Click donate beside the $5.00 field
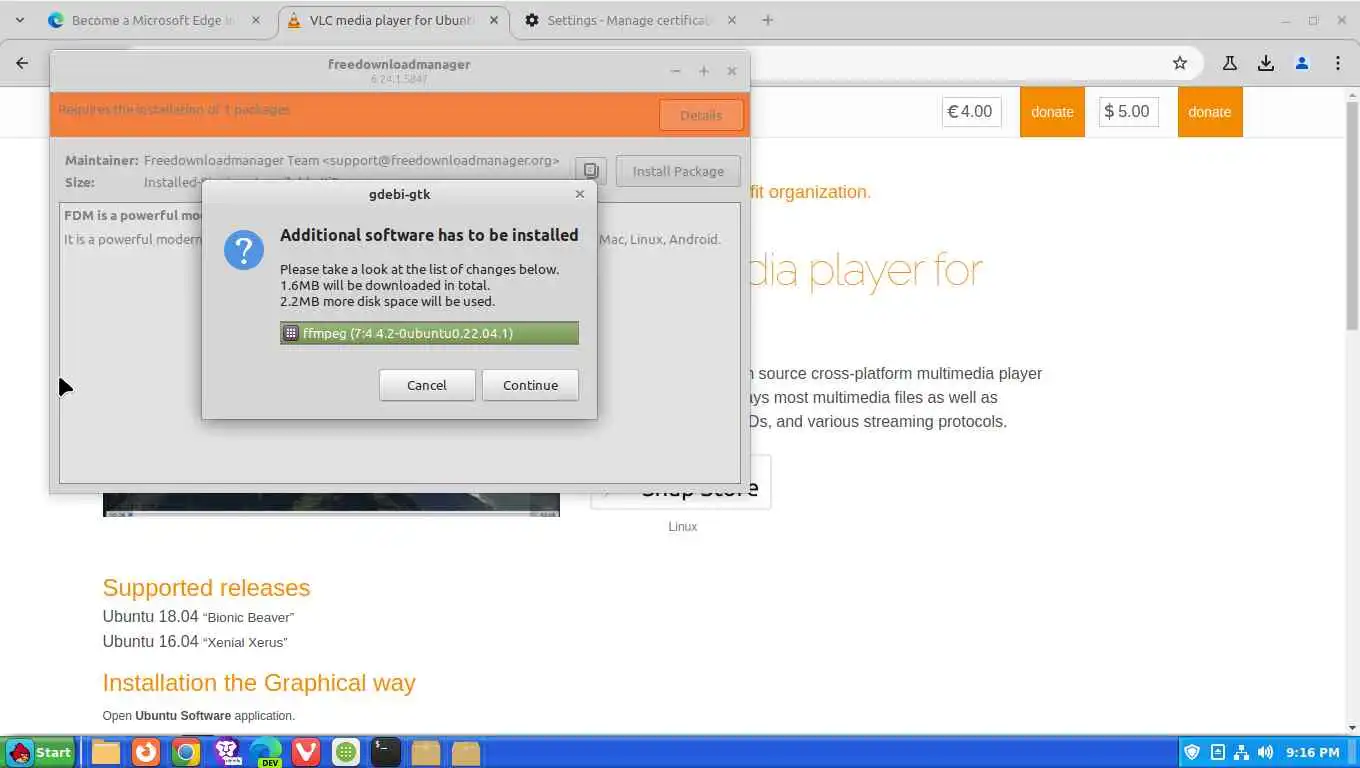1360x768 pixels. tap(1209, 112)
